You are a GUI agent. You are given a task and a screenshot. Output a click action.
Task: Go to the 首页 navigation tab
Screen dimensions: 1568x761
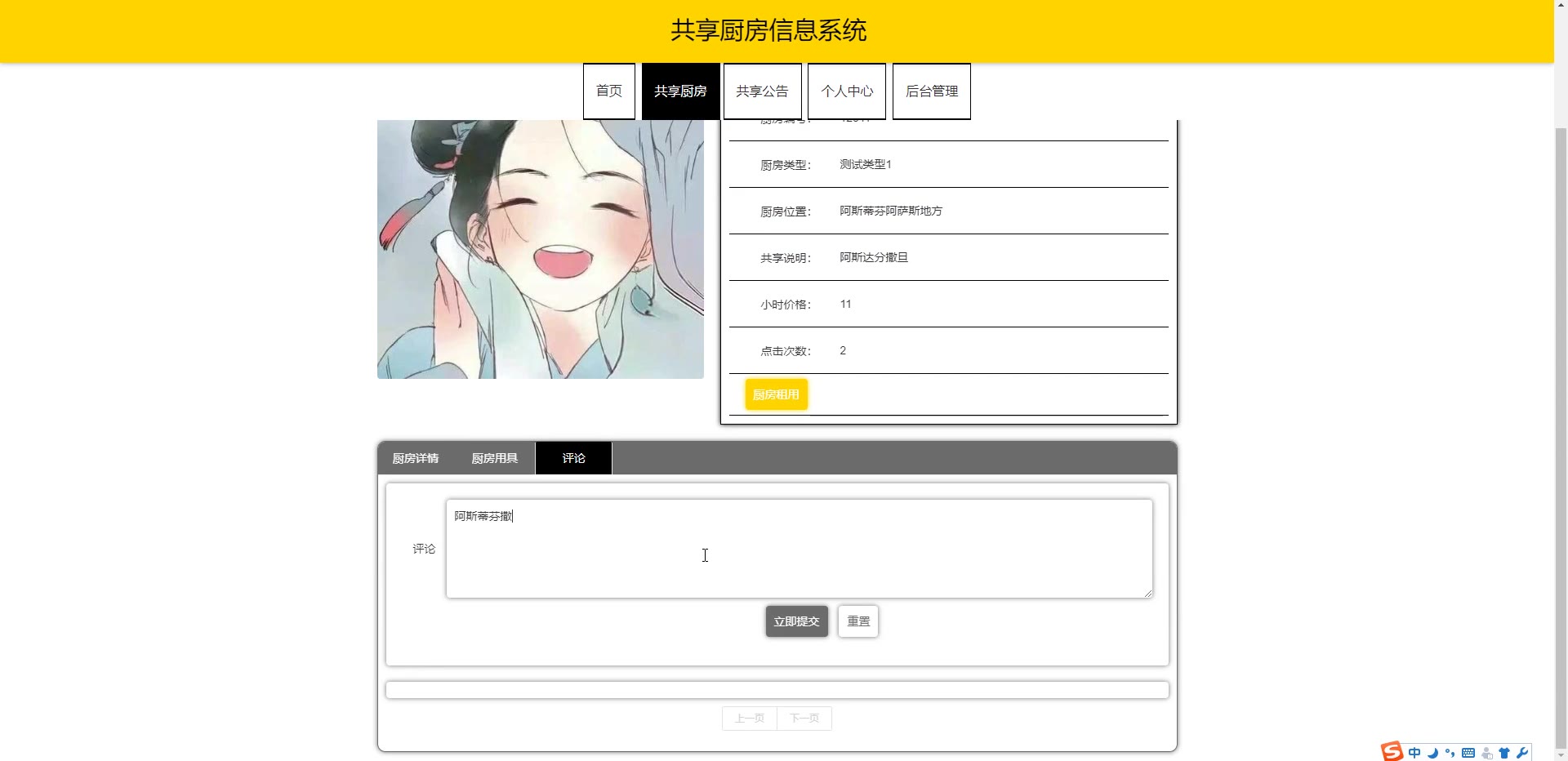tap(609, 91)
